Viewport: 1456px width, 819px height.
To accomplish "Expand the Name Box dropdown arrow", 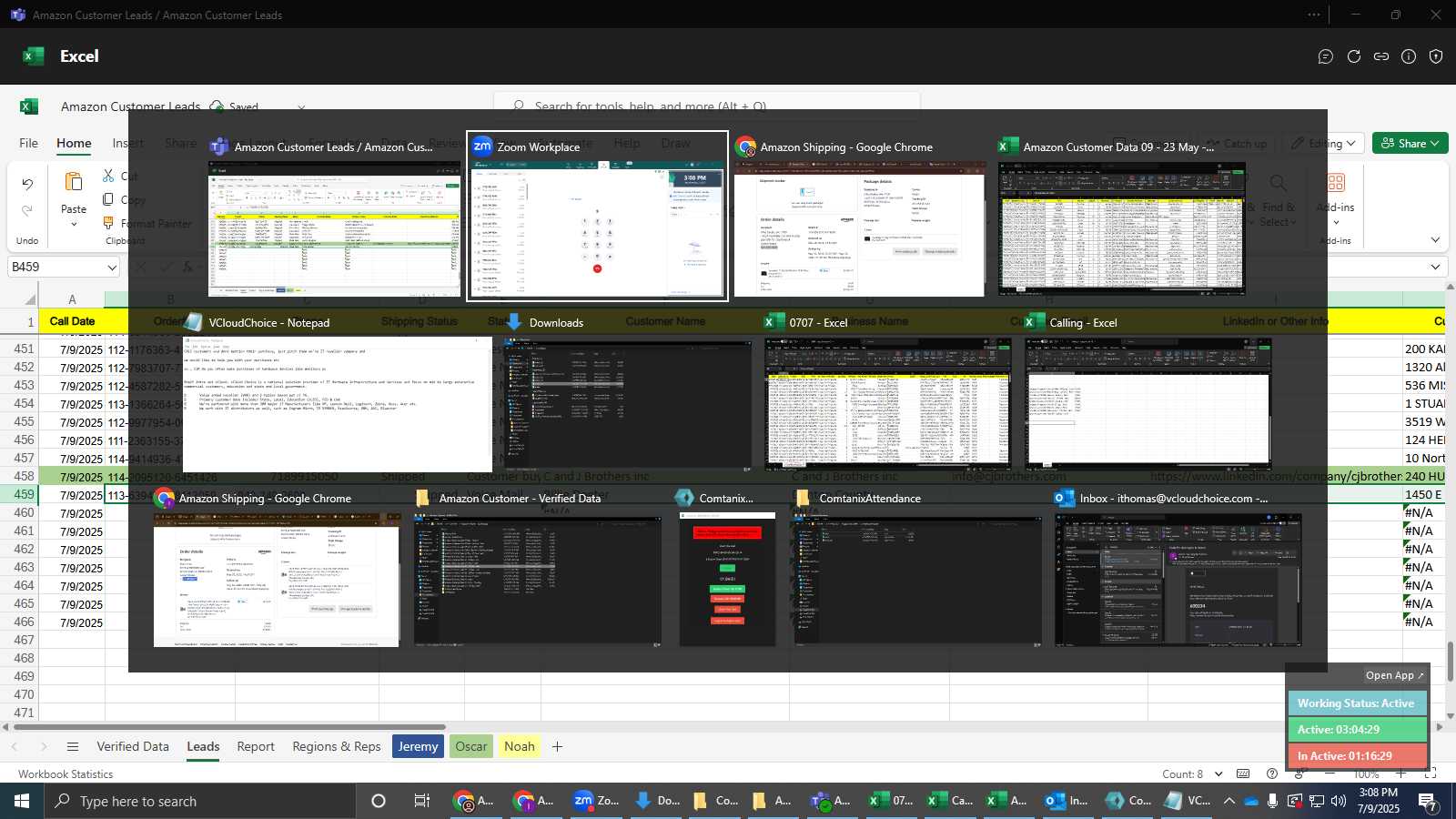I will pyautogui.click(x=112, y=268).
